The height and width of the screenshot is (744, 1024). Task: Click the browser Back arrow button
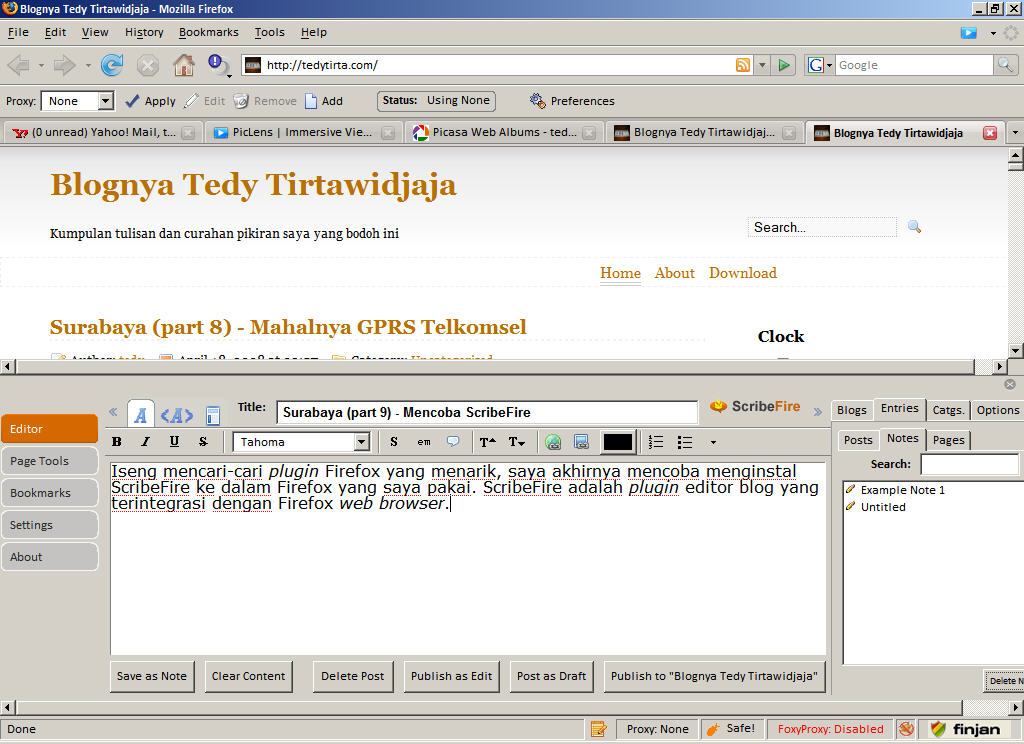pyautogui.click(x=18, y=65)
